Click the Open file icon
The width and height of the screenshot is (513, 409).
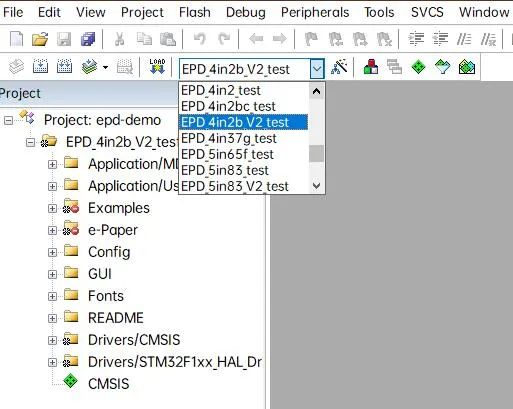[40, 39]
